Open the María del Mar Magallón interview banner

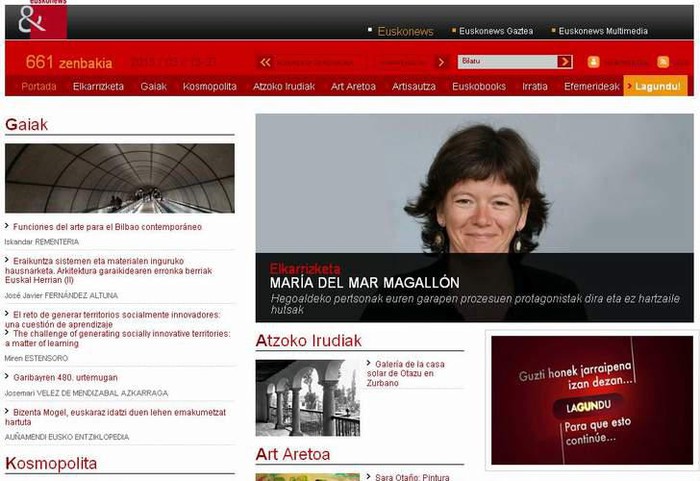(x=475, y=218)
